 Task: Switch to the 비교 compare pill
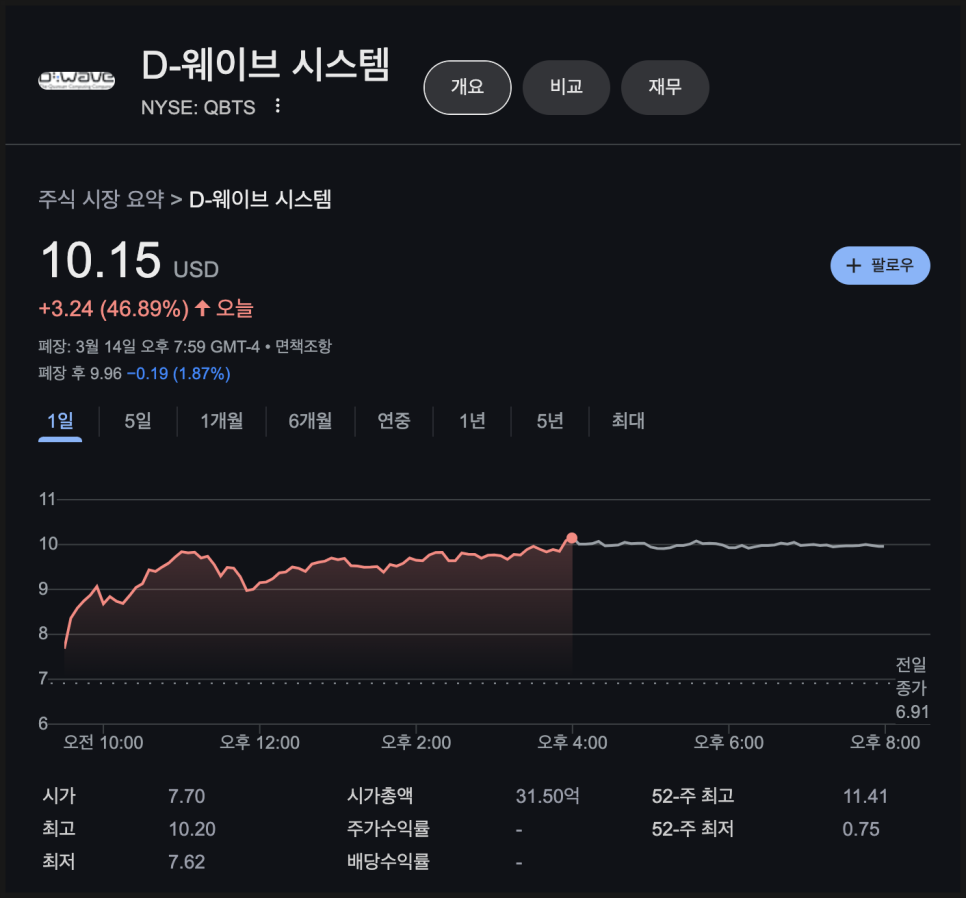pyautogui.click(x=566, y=87)
